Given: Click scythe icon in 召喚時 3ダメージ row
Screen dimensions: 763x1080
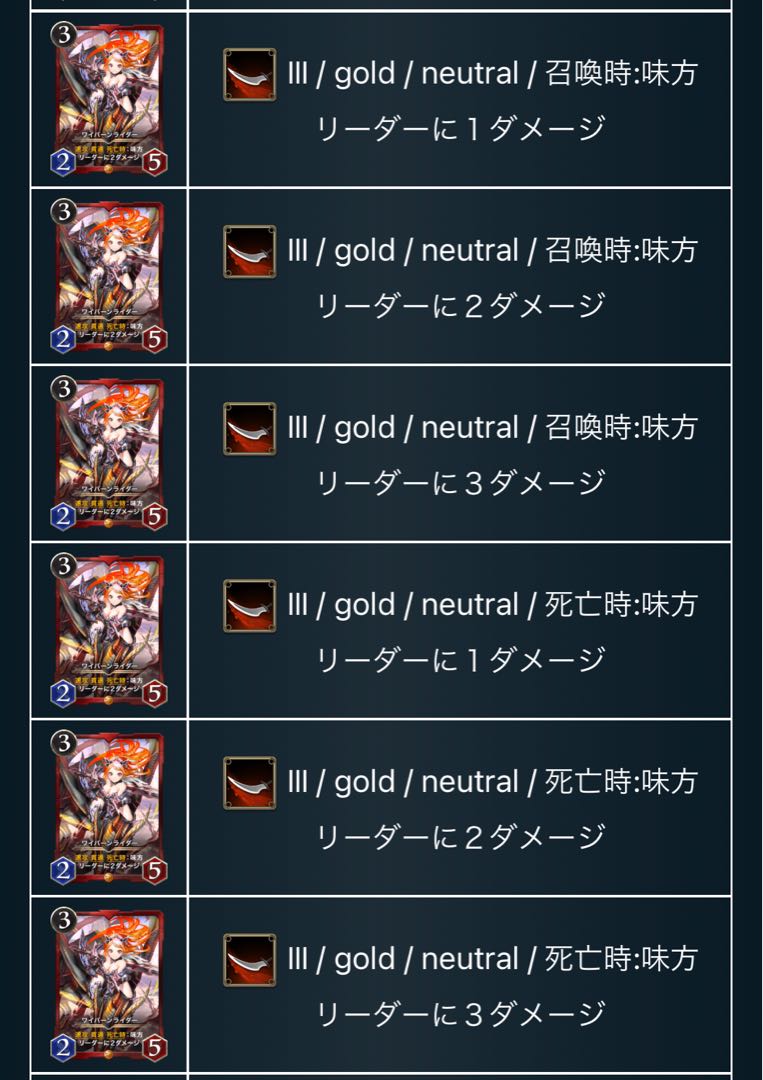Looking at the screenshot, I should tap(250, 428).
